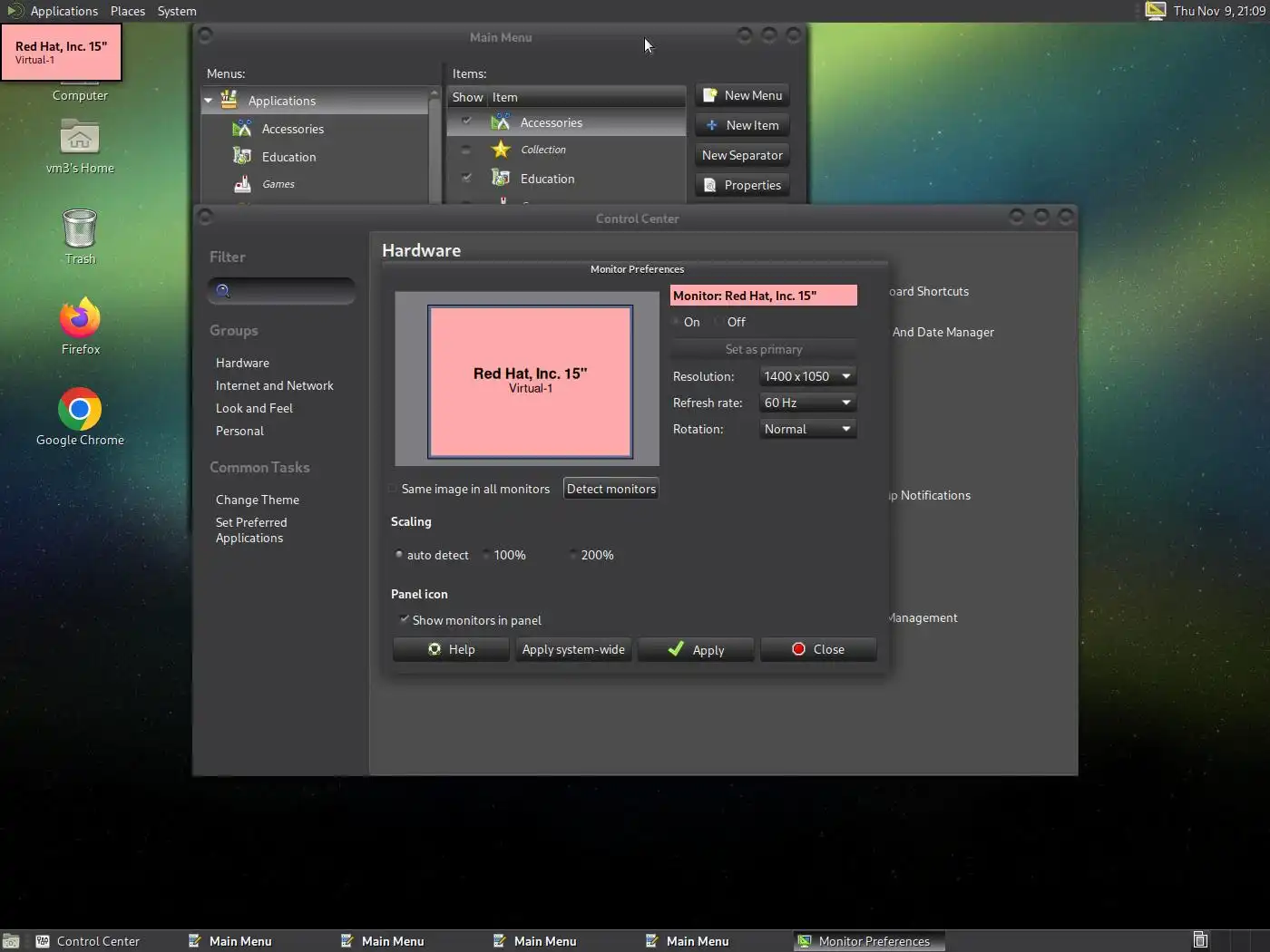The width and height of the screenshot is (1270, 952).
Task: Click the trash applet in bottom panel
Action: (1200, 940)
